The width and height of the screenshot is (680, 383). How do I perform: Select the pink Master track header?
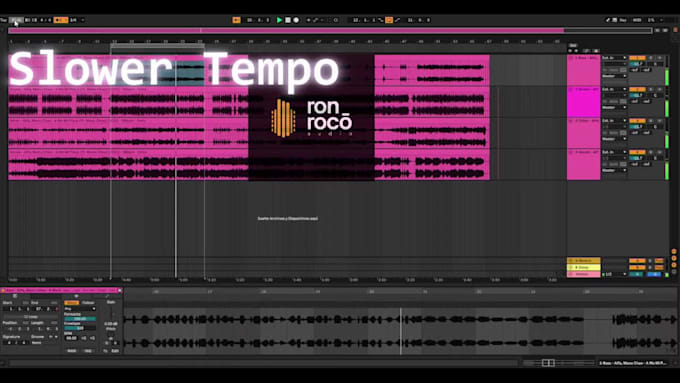(x=584, y=274)
